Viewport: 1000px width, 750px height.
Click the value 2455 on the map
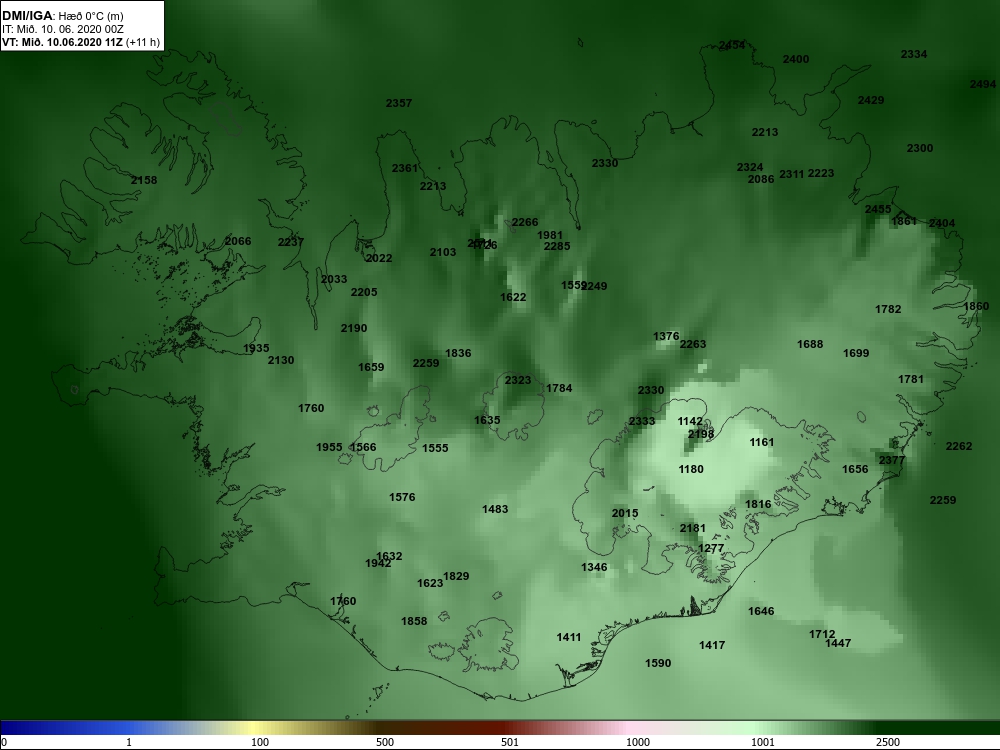pyautogui.click(x=878, y=209)
